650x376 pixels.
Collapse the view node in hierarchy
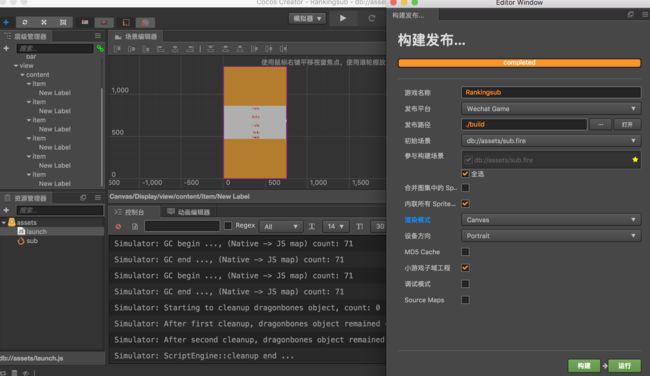[16, 65]
